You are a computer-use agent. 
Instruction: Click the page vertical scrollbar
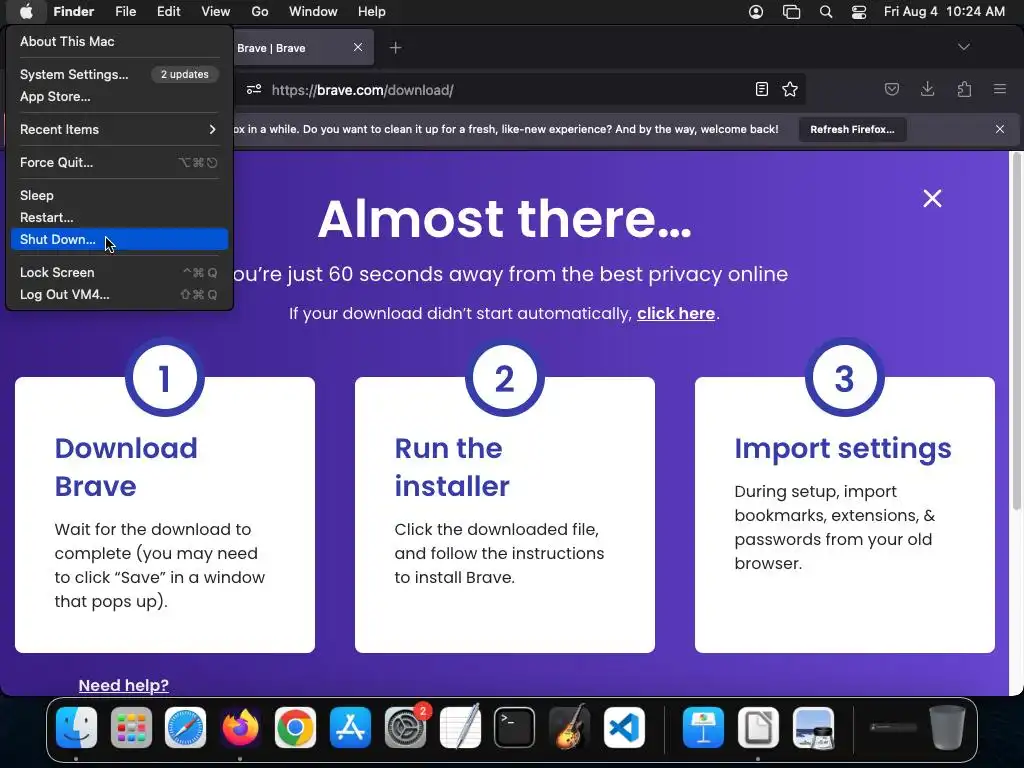[x=1016, y=331]
